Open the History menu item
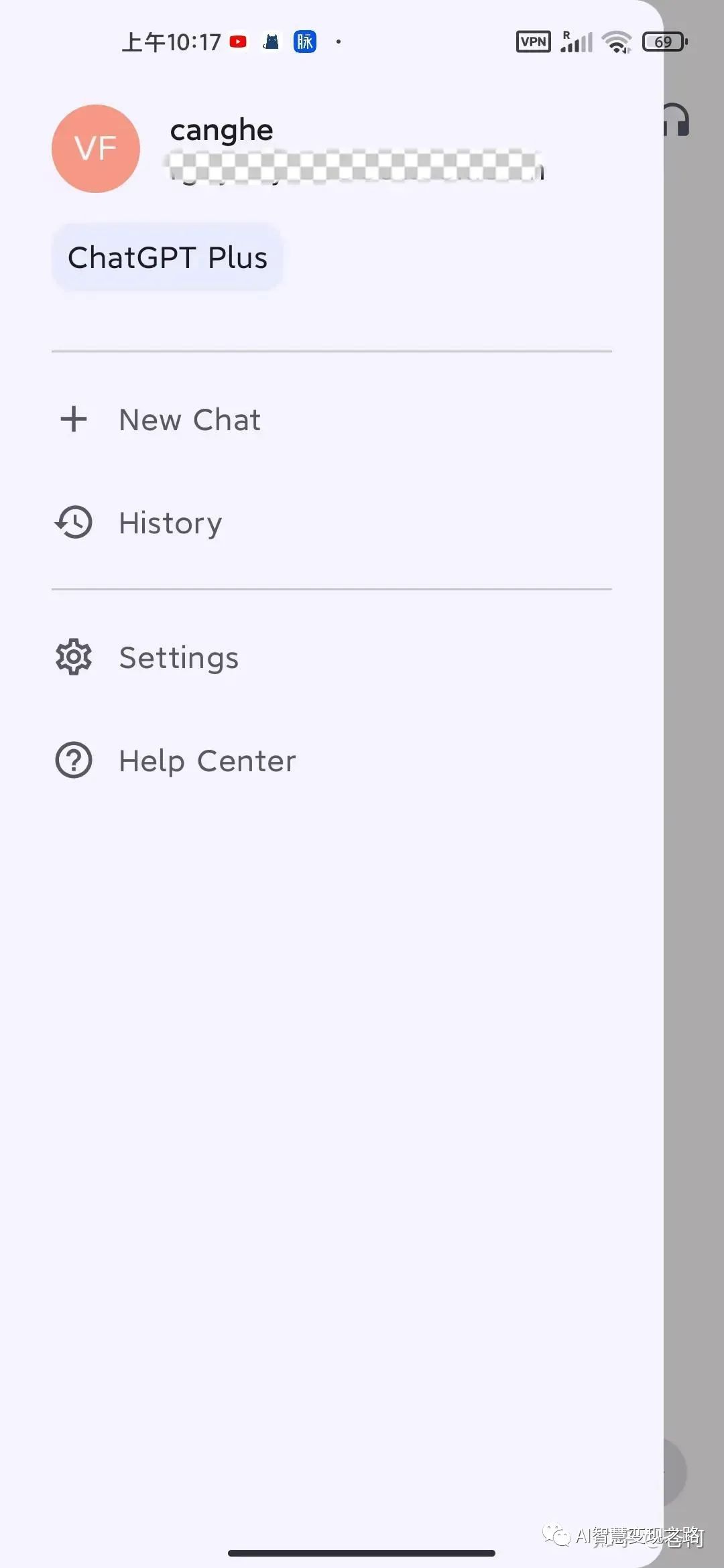724x1568 pixels. point(170,523)
